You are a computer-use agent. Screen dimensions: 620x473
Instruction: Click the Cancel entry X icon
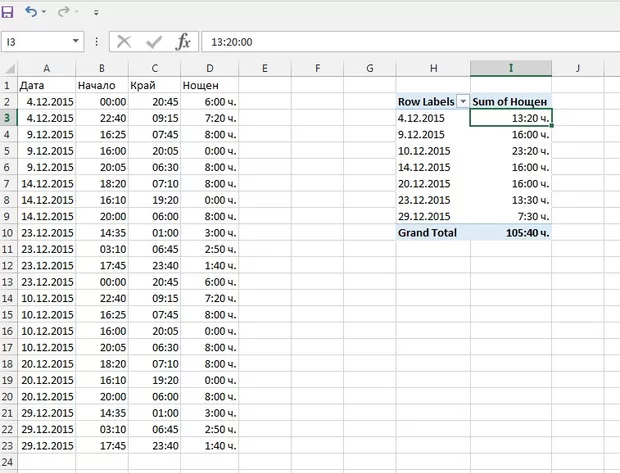(124, 41)
